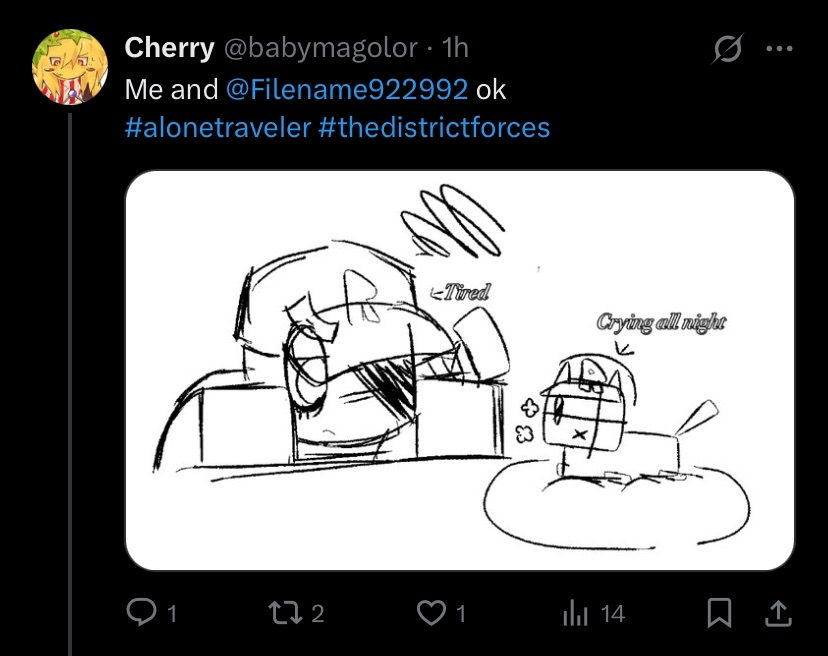Screen dimensions: 828x656
Task: Open Cherry's profile avatar
Action: tap(70, 67)
